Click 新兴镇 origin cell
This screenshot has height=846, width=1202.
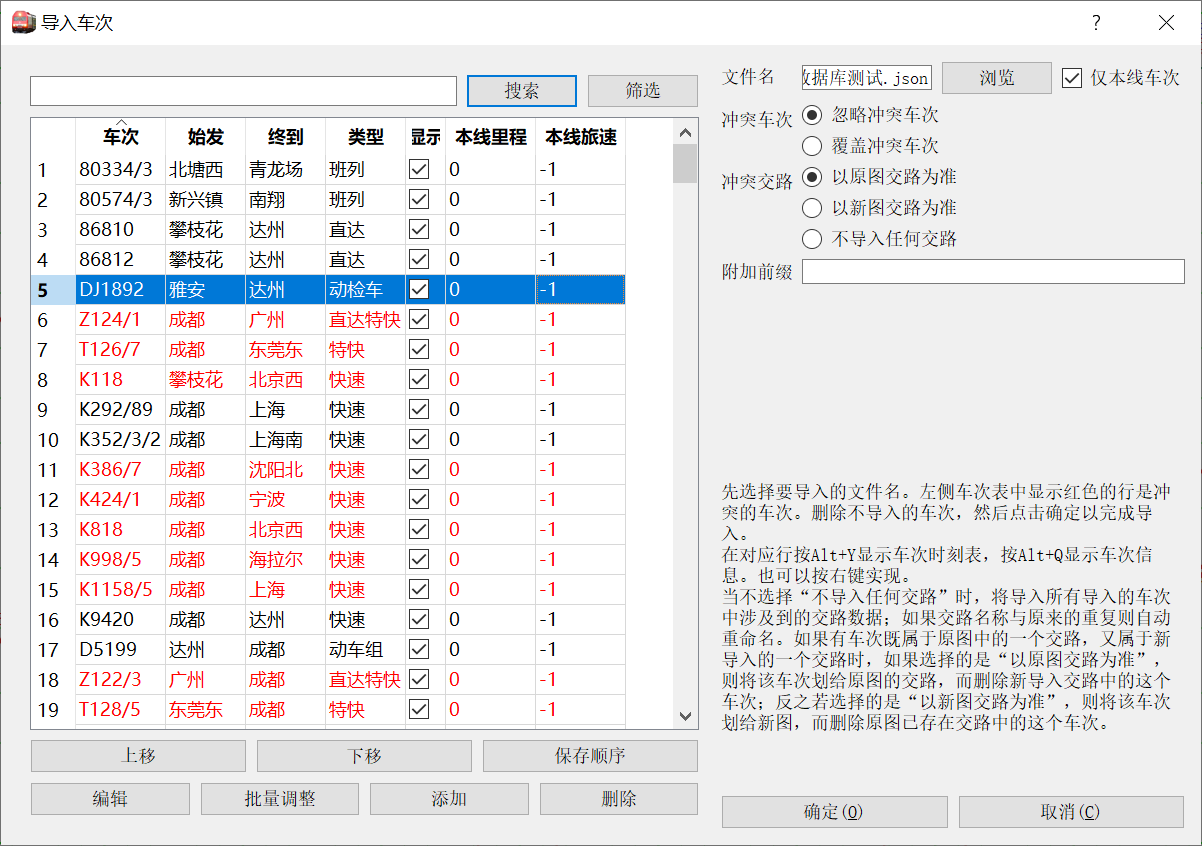(206, 200)
